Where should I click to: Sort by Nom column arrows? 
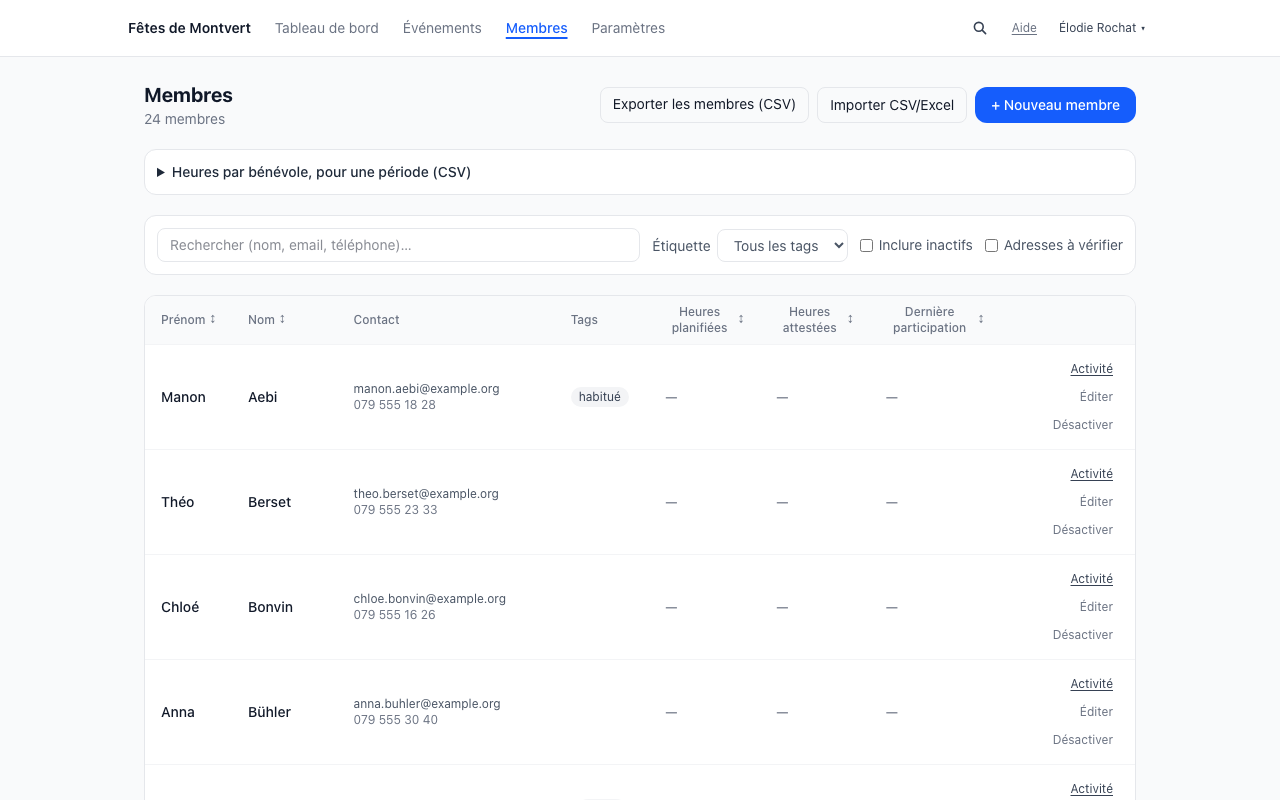click(282, 320)
